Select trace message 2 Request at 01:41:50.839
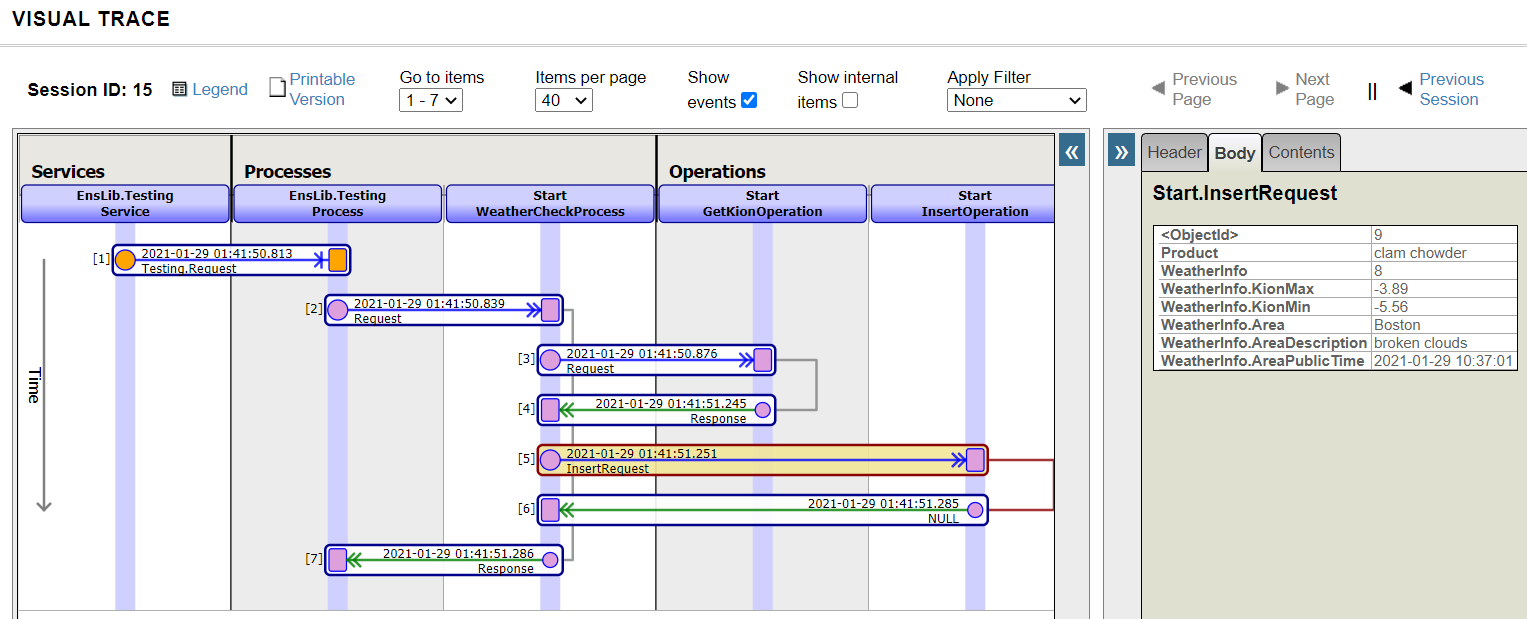This screenshot has width=1527, height=619. tap(444, 310)
